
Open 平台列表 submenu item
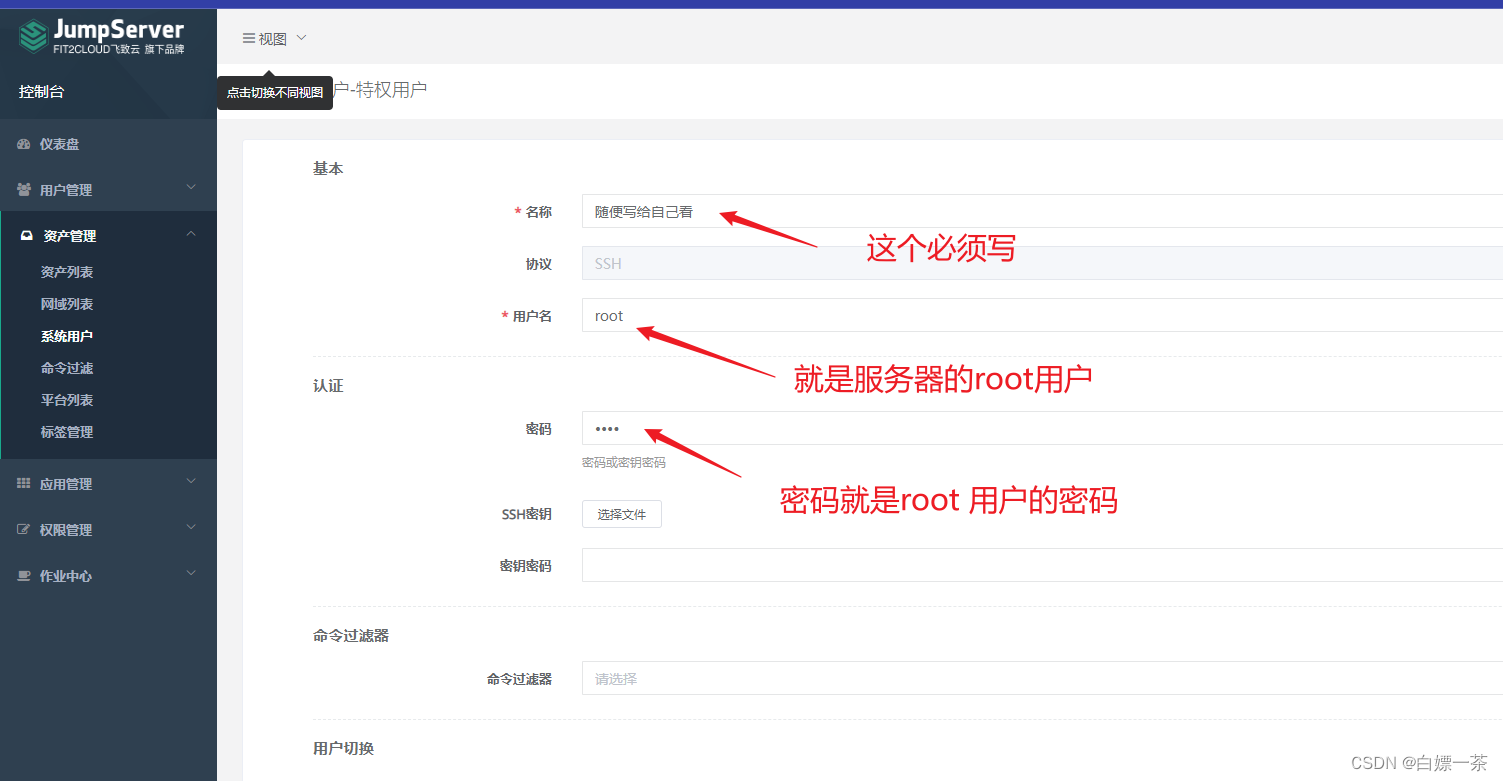click(67, 400)
